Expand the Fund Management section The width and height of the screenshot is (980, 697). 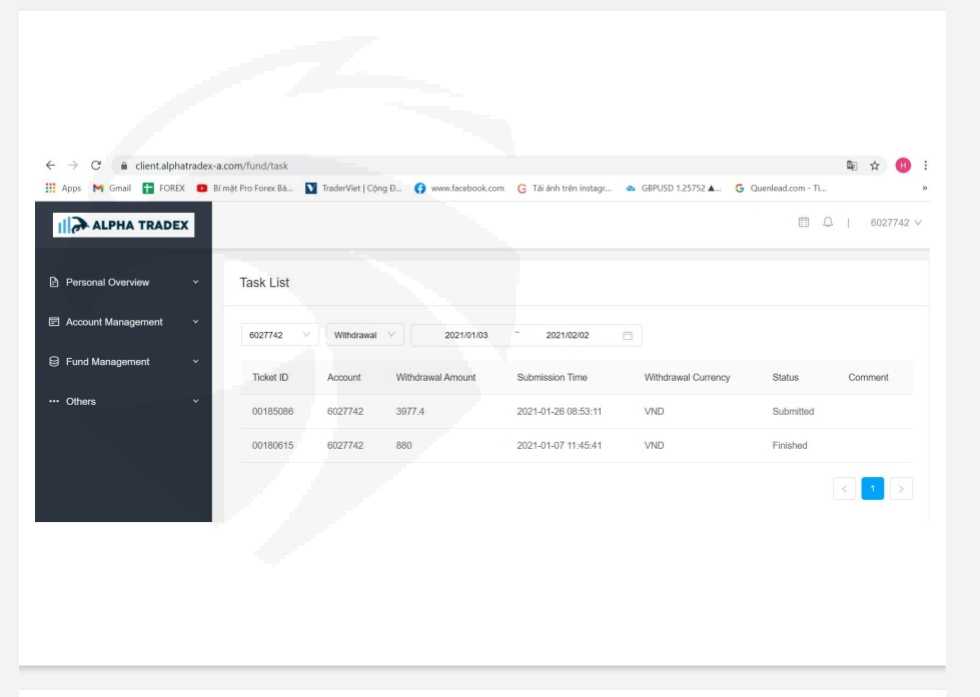(x=124, y=362)
